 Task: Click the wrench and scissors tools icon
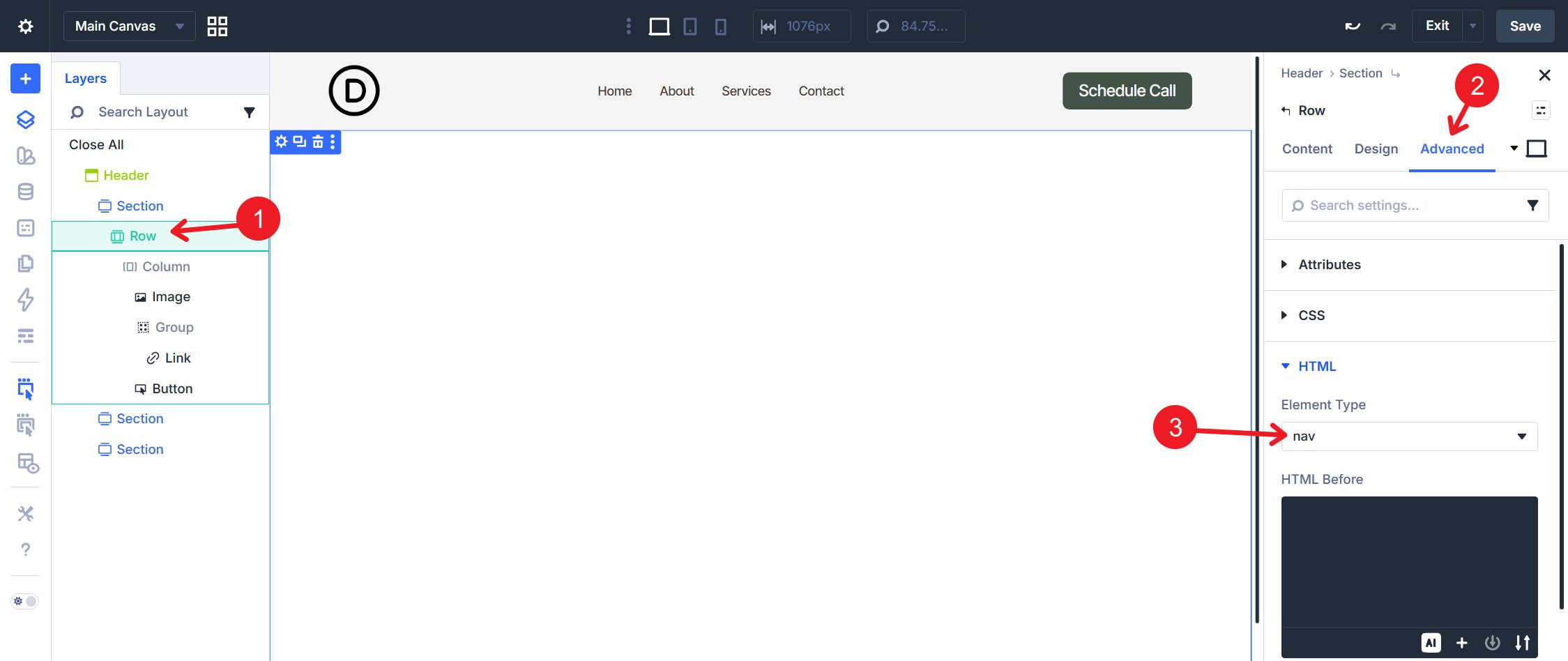pyautogui.click(x=25, y=513)
